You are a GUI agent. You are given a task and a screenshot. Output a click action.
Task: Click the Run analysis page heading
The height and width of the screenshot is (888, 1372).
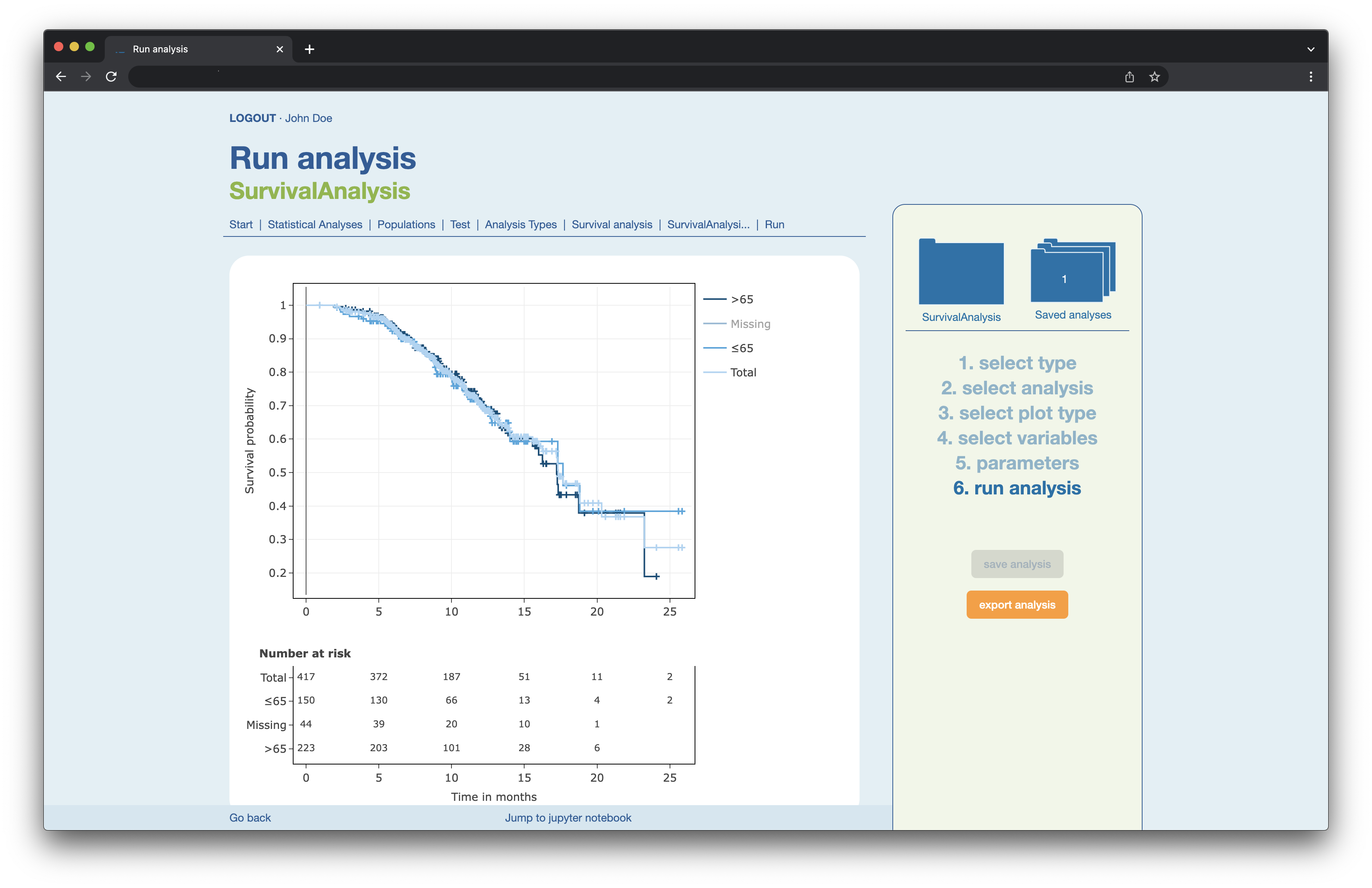tap(322, 158)
